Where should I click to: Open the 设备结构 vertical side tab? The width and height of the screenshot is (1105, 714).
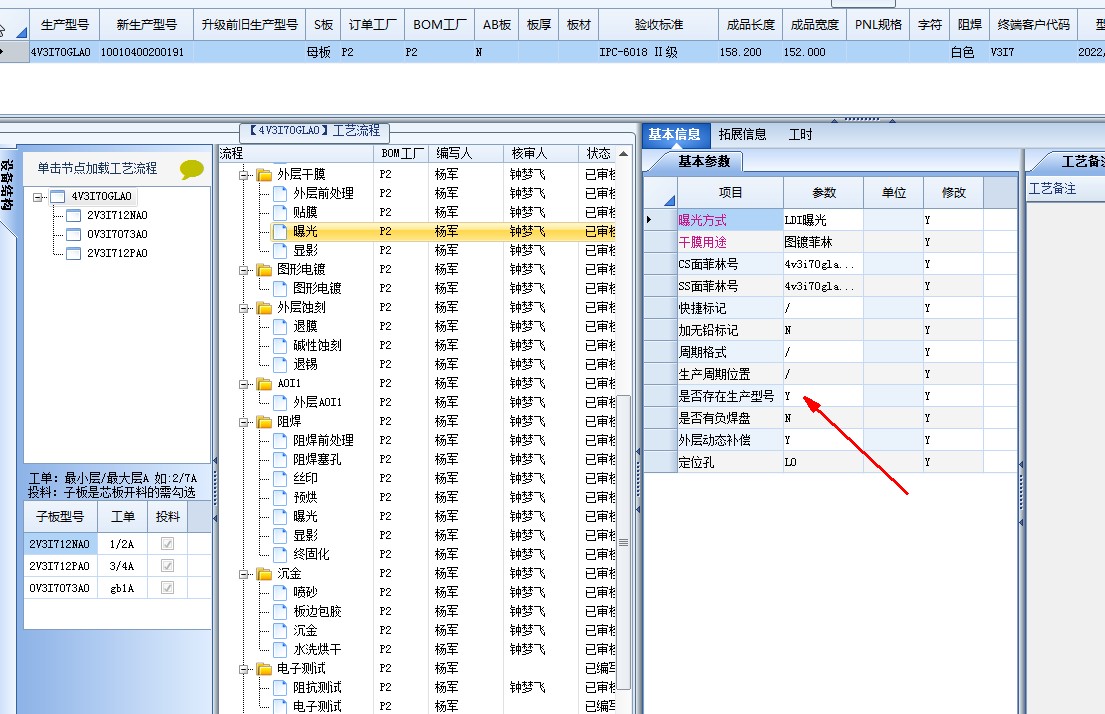[x=6, y=185]
